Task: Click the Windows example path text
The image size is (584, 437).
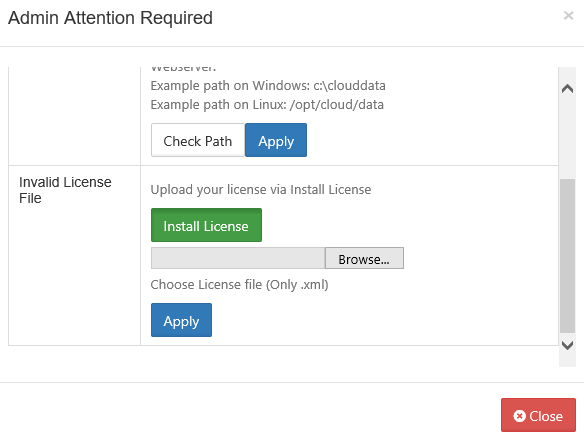Action: click(268, 86)
